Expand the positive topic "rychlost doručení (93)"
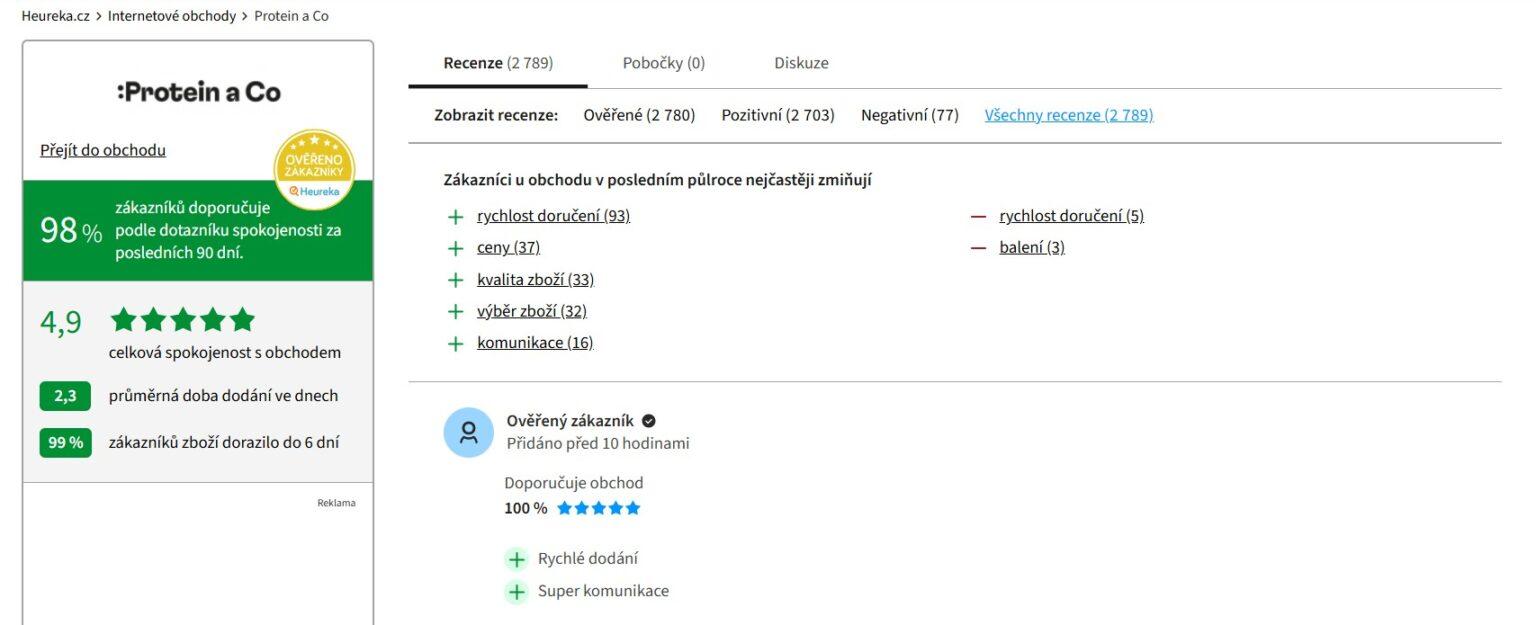 click(x=554, y=215)
